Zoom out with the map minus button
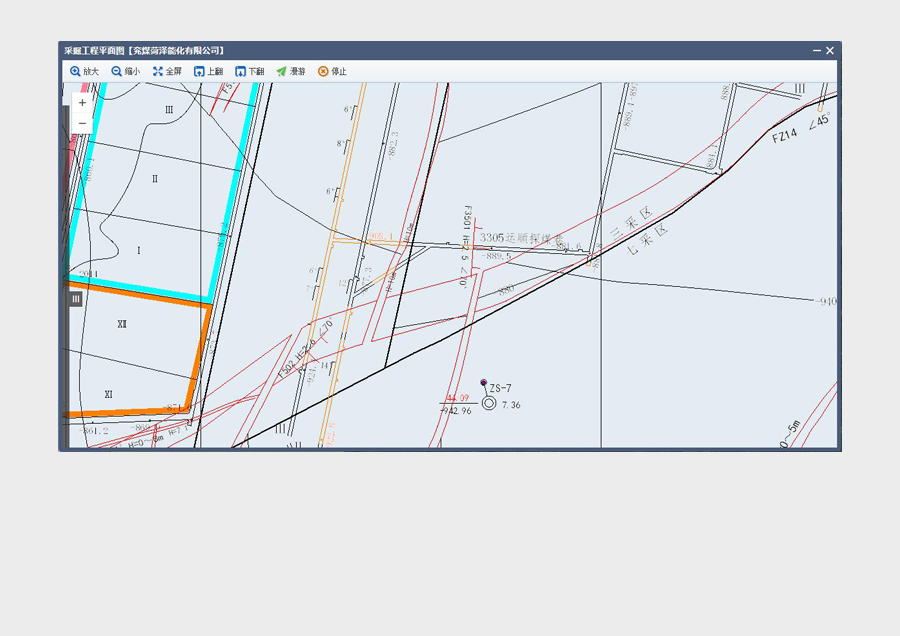Image resolution: width=900 pixels, height=636 pixels. point(82,123)
